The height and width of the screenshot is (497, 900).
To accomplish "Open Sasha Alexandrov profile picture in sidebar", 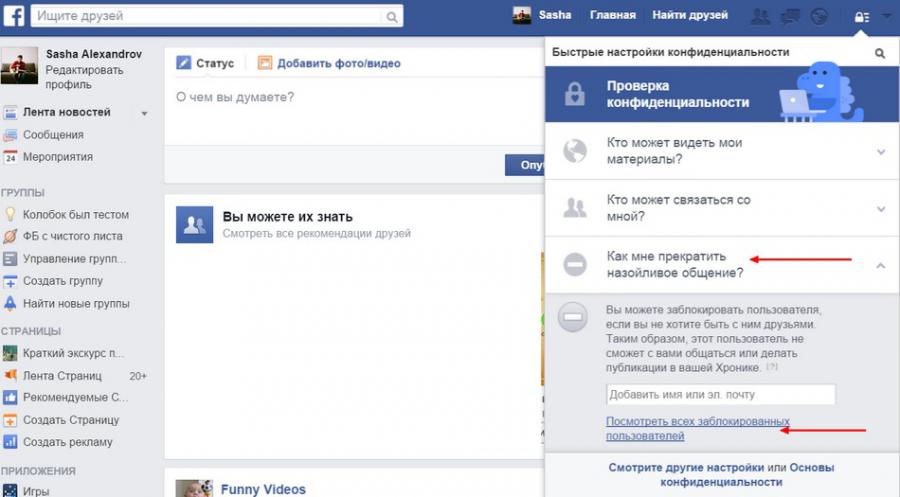I will point(20,66).
